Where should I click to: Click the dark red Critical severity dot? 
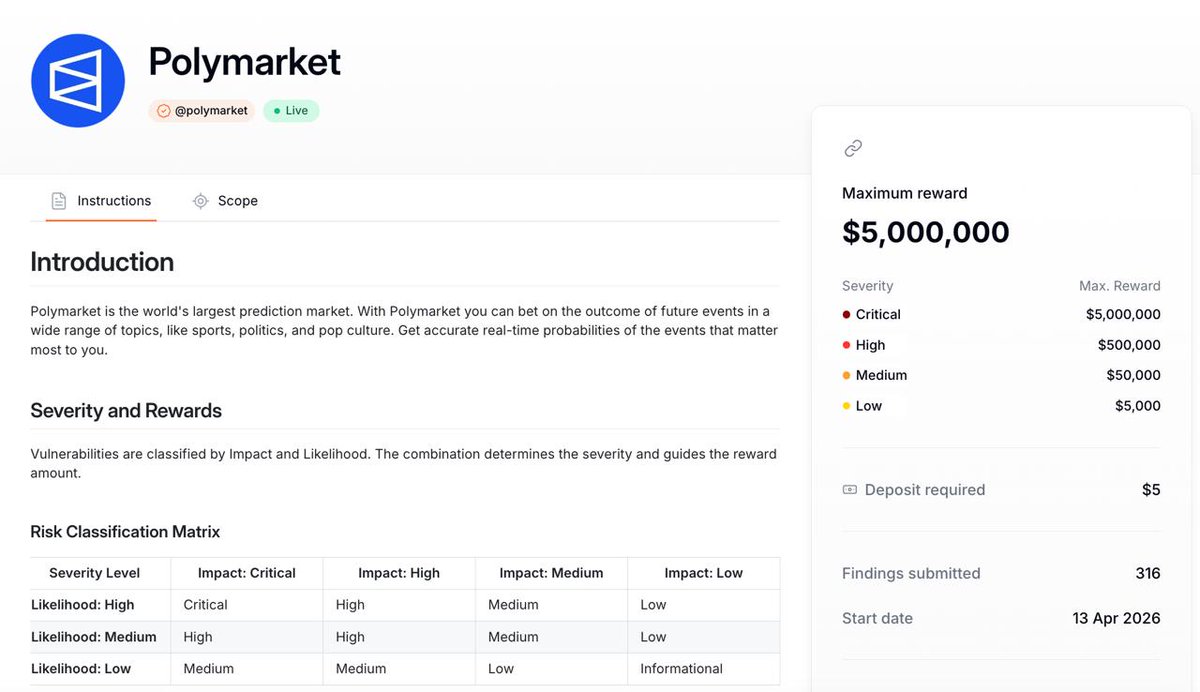pyautogui.click(x=847, y=314)
